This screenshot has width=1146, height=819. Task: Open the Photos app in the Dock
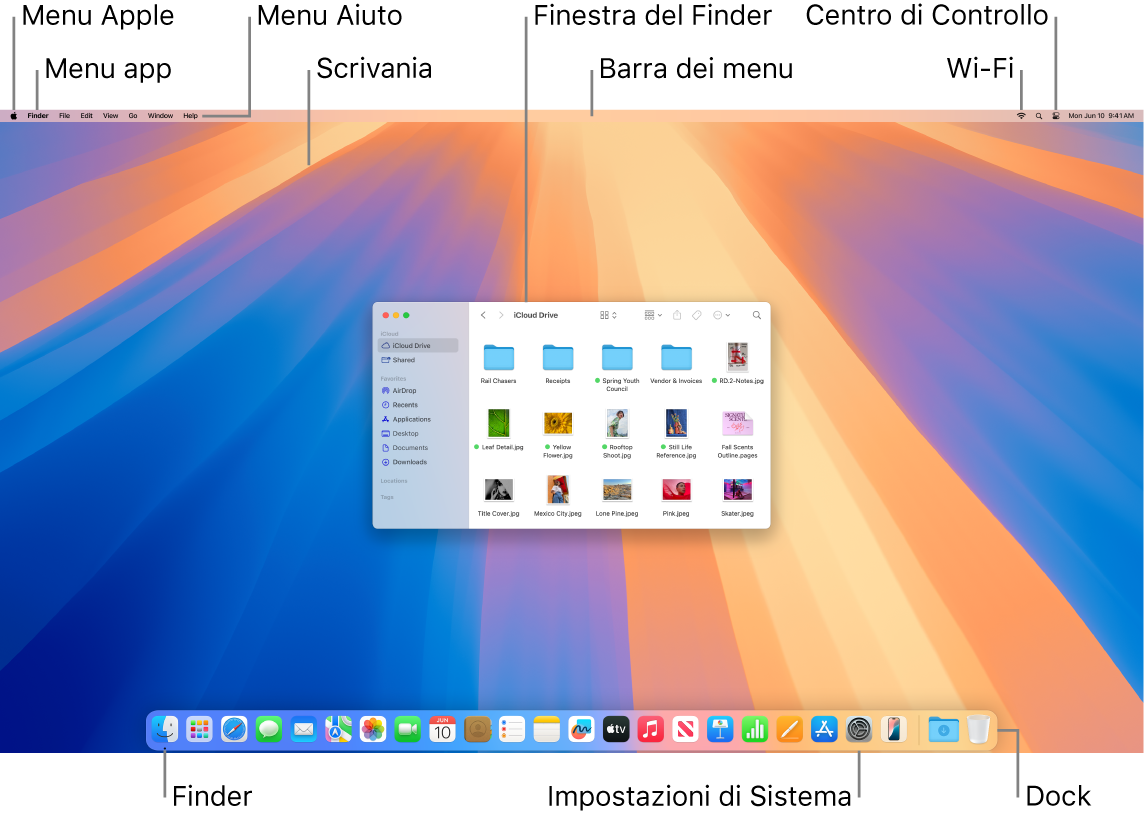coord(372,729)
